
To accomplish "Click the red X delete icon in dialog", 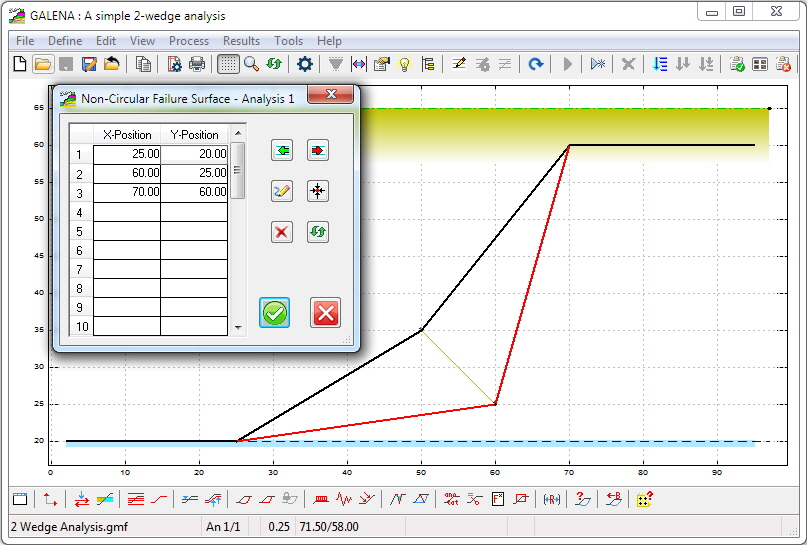I will tap(282, 232).
